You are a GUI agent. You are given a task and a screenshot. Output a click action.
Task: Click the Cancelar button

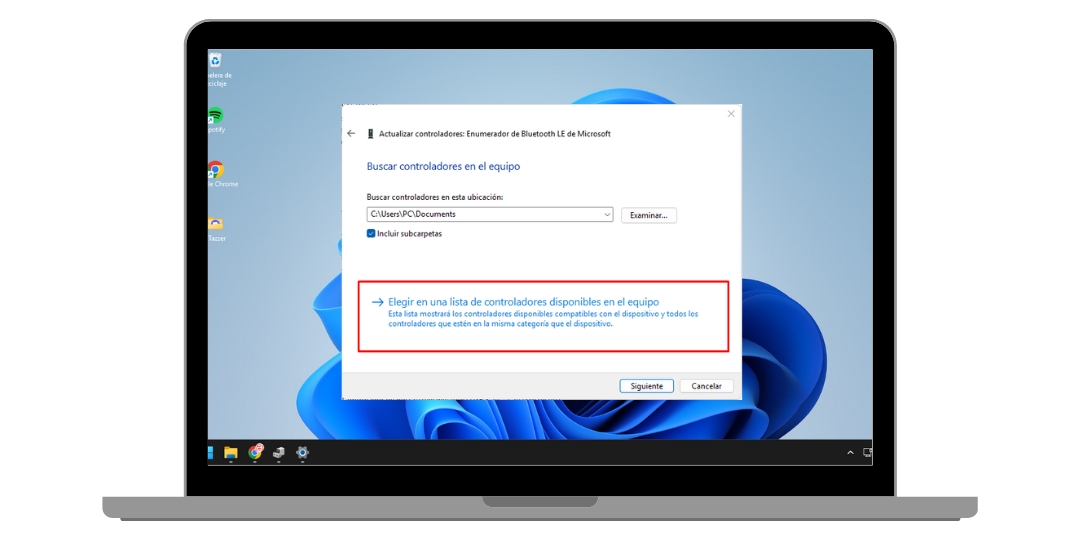707,386
